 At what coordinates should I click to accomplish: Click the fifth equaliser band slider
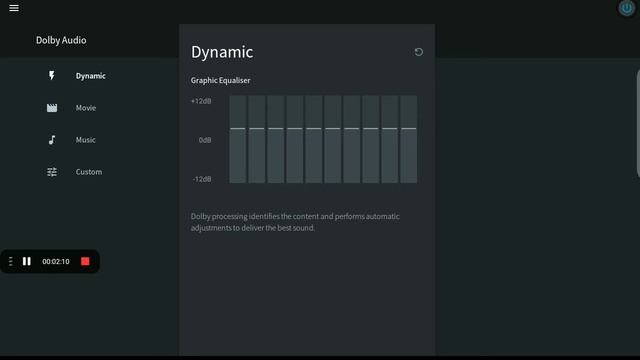point(313,139)
